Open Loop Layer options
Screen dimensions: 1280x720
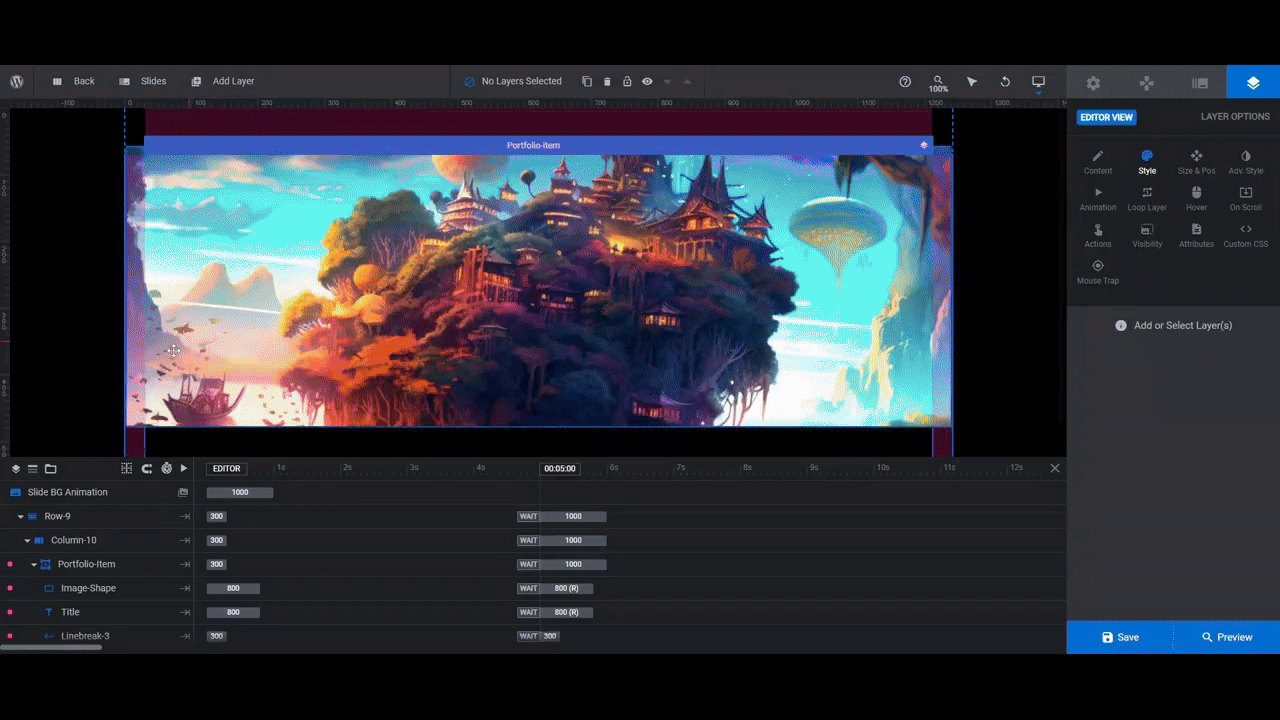coord(1147,199)
